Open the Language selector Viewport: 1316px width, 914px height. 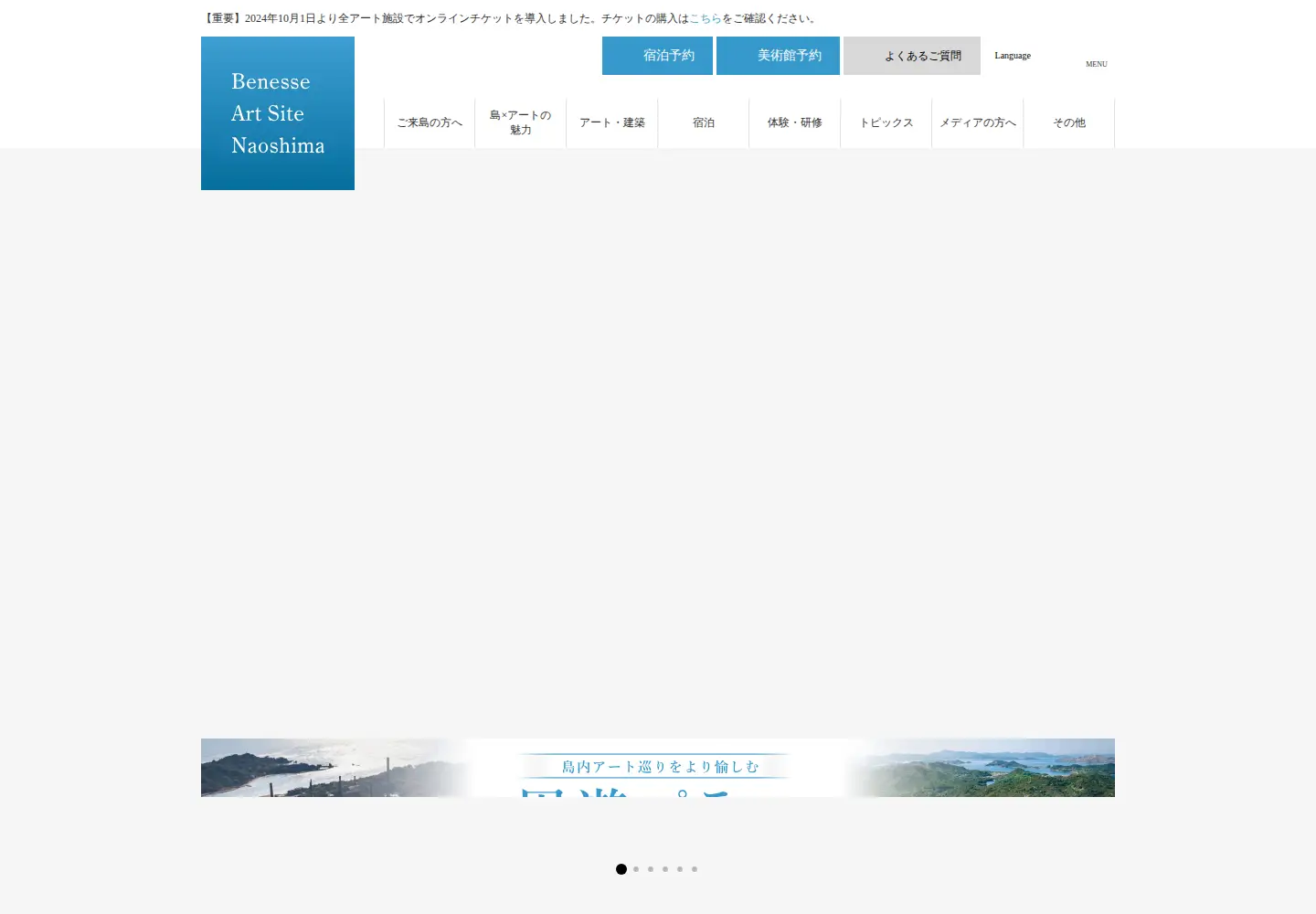[x=1013, y=56]
